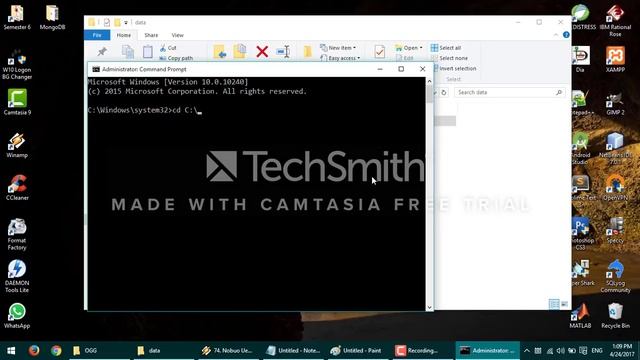
Task: Launch DAEMON Tools Lite shortcut
Action: [17, 276]
